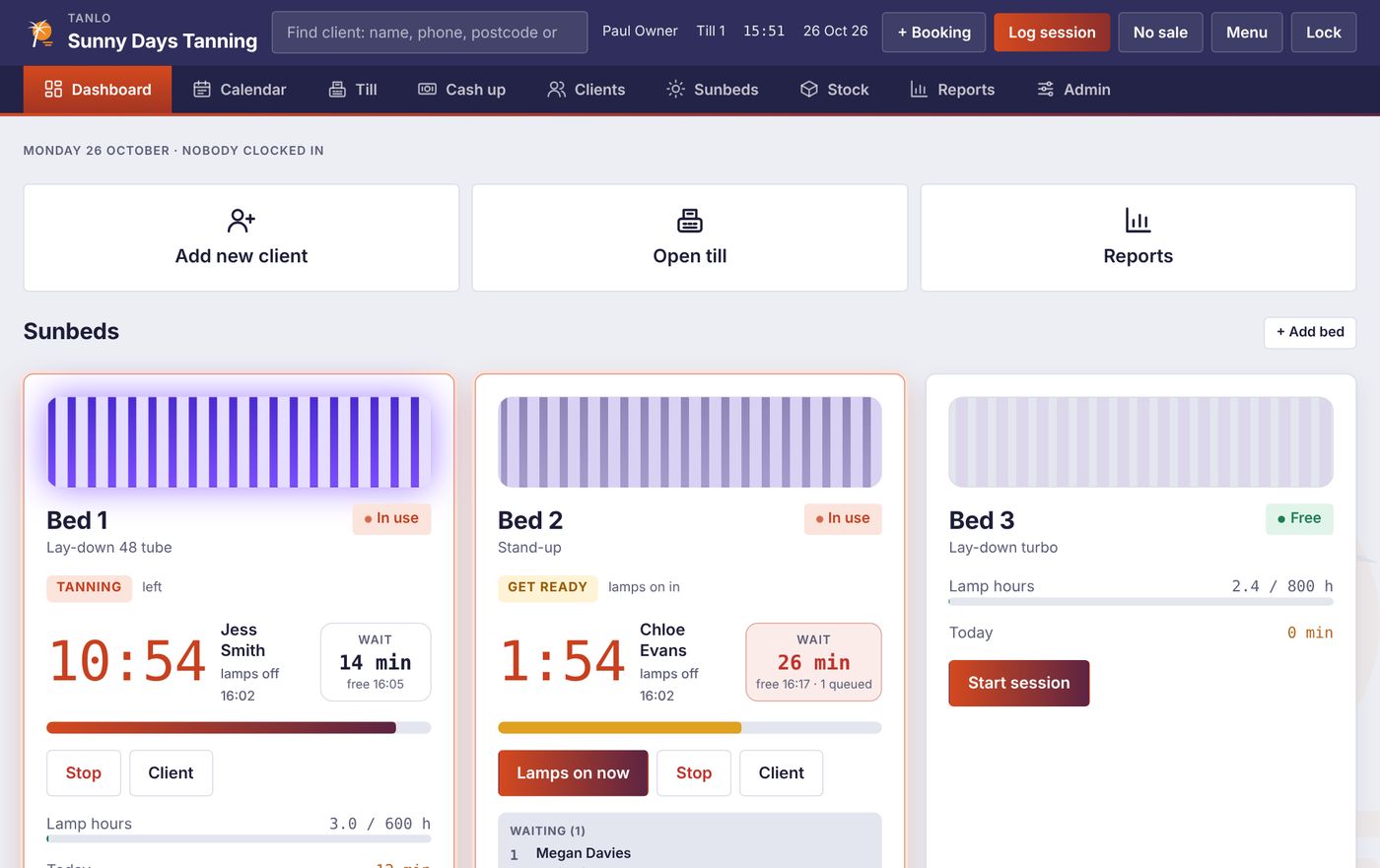Click Bed 2 get-ready progress bar
The height and width of the screenshot is (868, 1380).
pyautogui.click(x=690, y=728)
